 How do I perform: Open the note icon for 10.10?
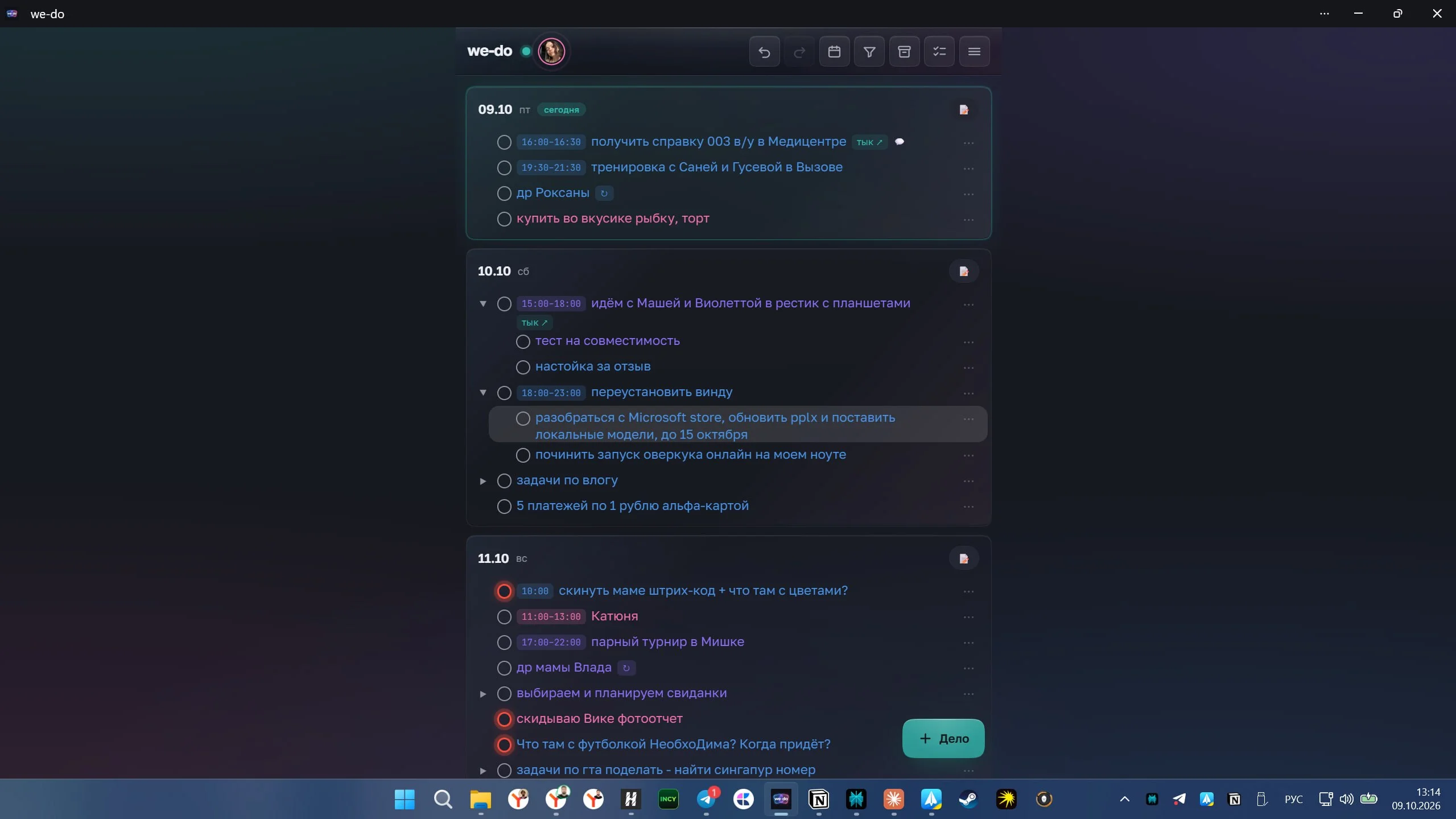[964, 271]
